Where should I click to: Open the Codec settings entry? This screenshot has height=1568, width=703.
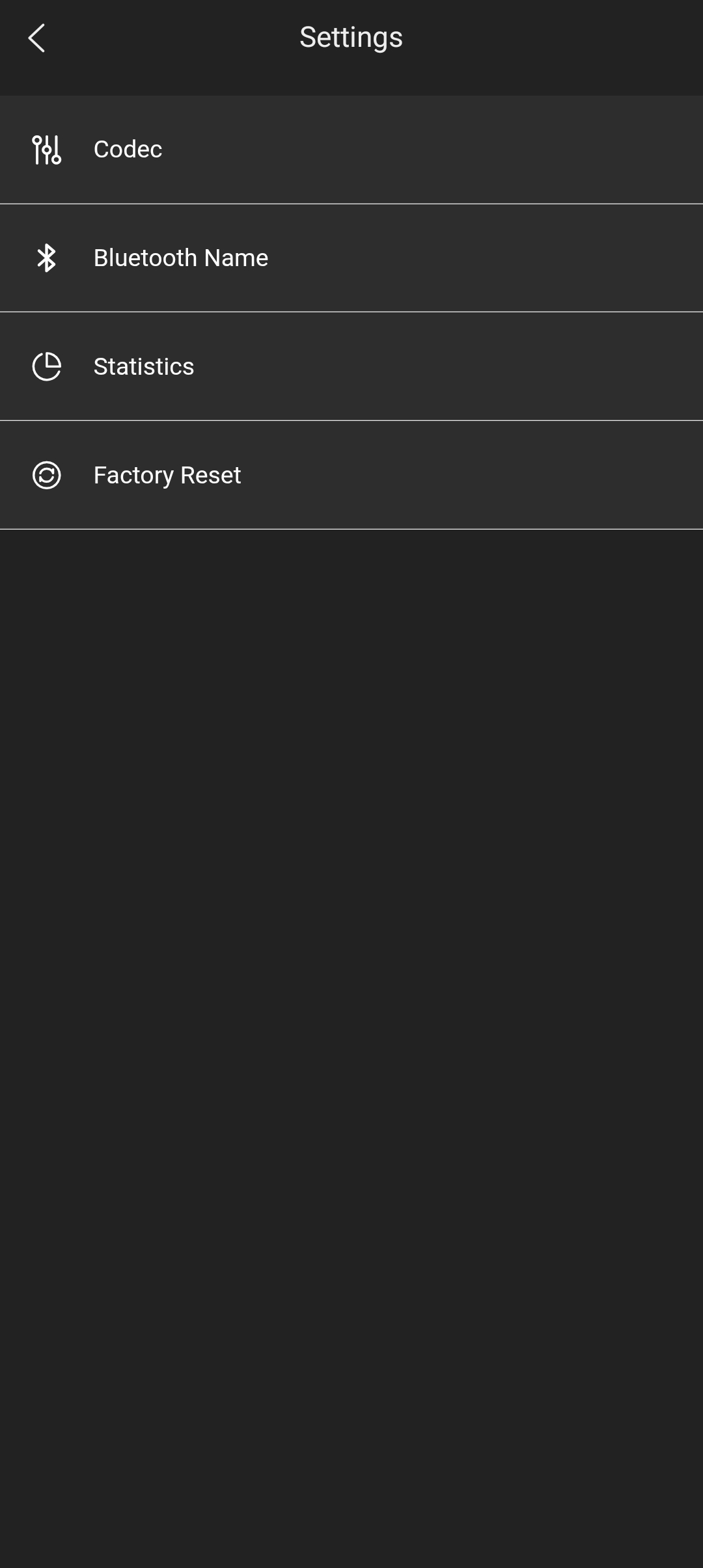351,150
